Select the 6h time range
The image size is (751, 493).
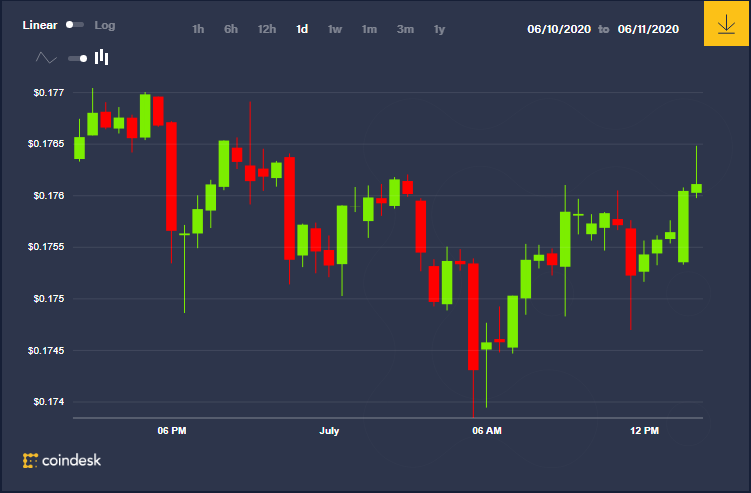coord(231,29)
